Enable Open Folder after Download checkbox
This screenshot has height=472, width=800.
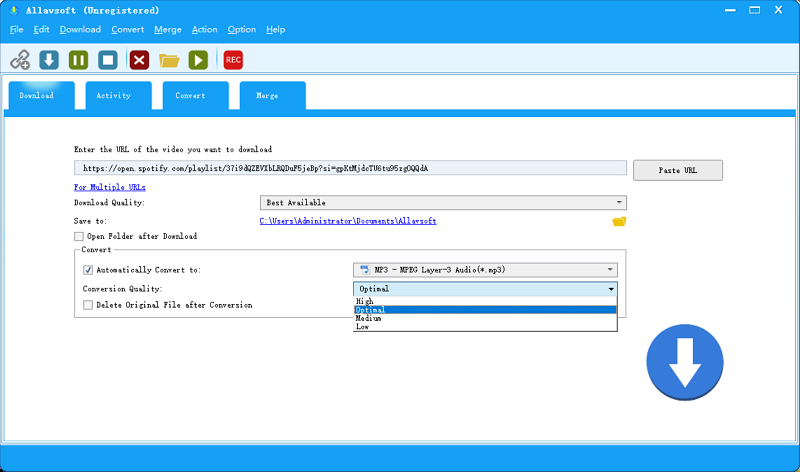point(79,236)
